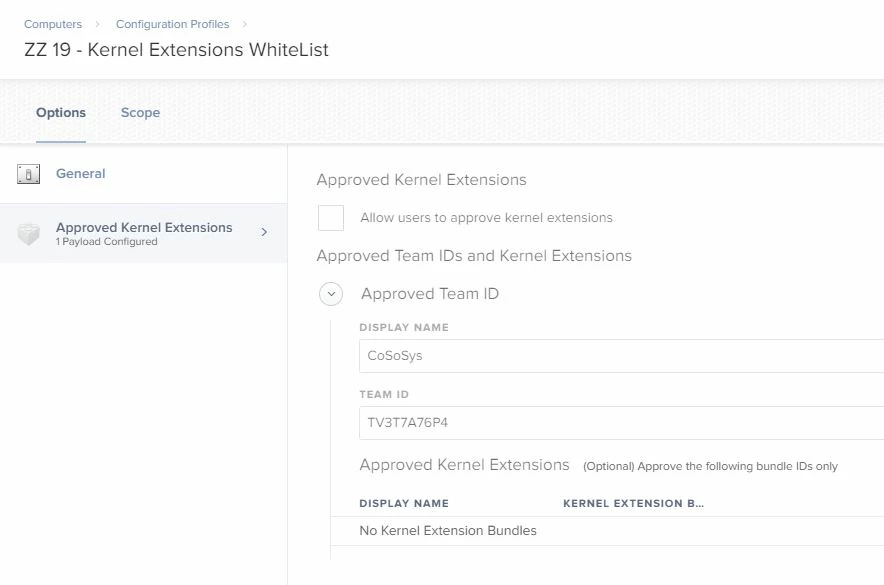
Task: Toggle Allow users to approve kernel extensions
Action: 331,218
